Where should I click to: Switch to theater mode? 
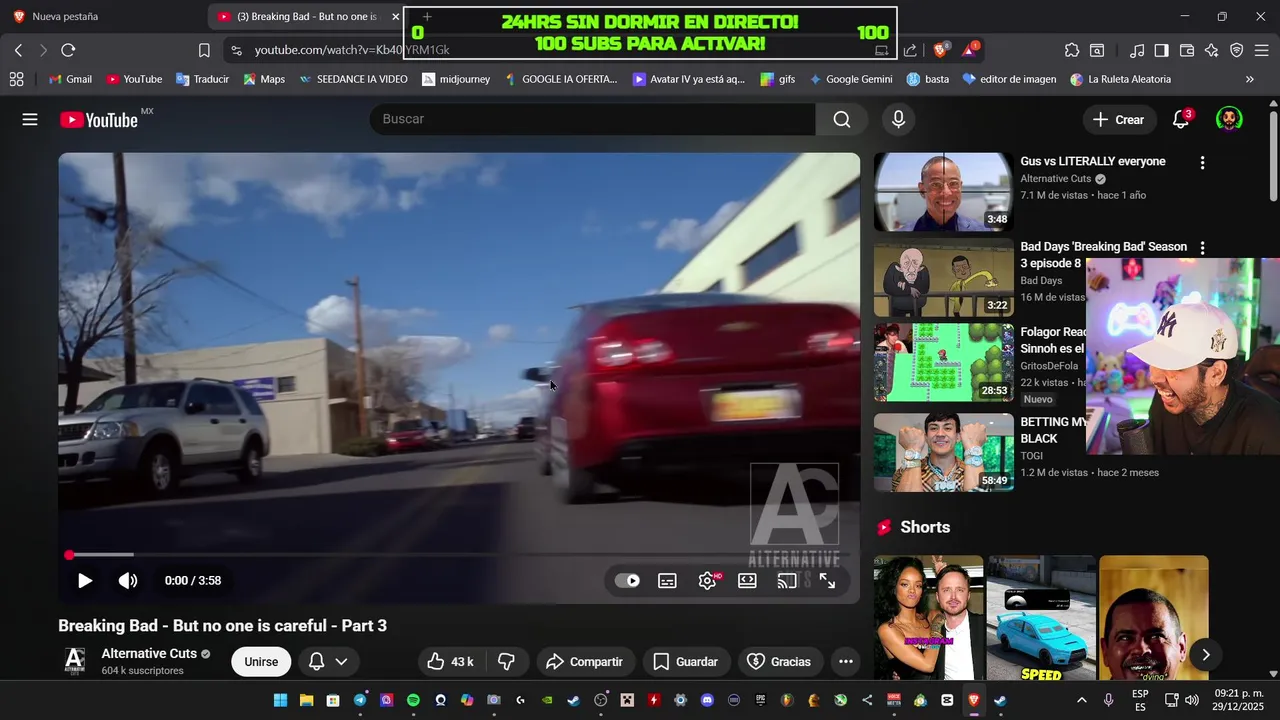747,580
